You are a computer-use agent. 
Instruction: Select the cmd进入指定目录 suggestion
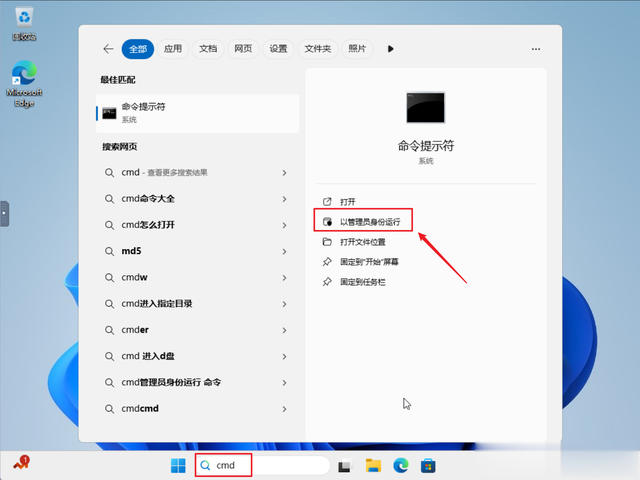tap(198, 304)
